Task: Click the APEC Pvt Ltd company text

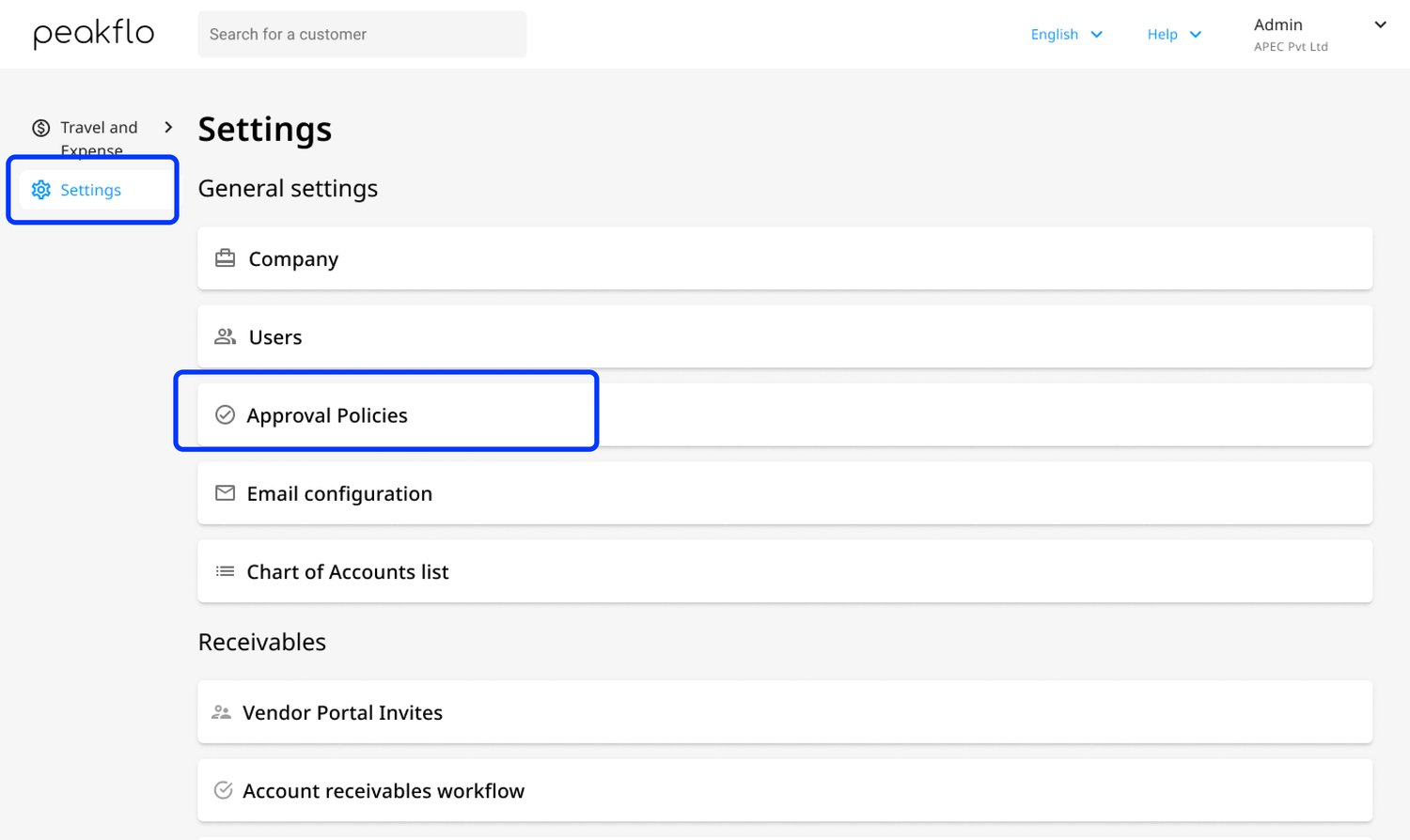Action: pyautogui.click(x=1291, y=47)
